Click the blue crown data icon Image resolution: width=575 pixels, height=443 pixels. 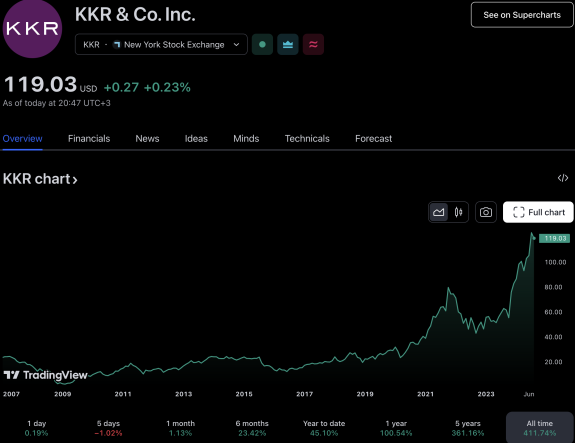pyautogui.click(x=288, y=44)
